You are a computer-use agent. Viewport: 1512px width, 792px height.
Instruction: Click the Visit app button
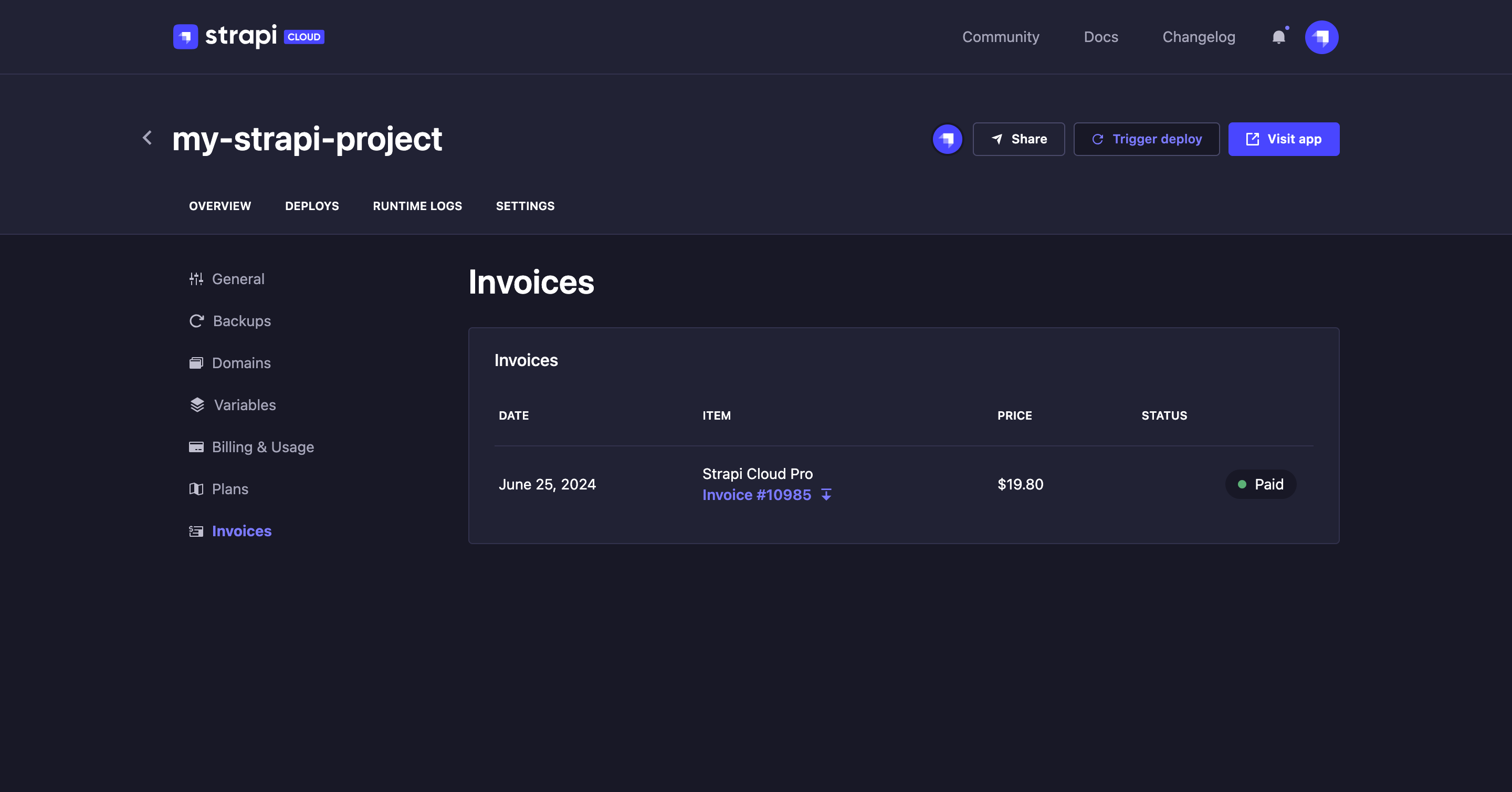1284,139
